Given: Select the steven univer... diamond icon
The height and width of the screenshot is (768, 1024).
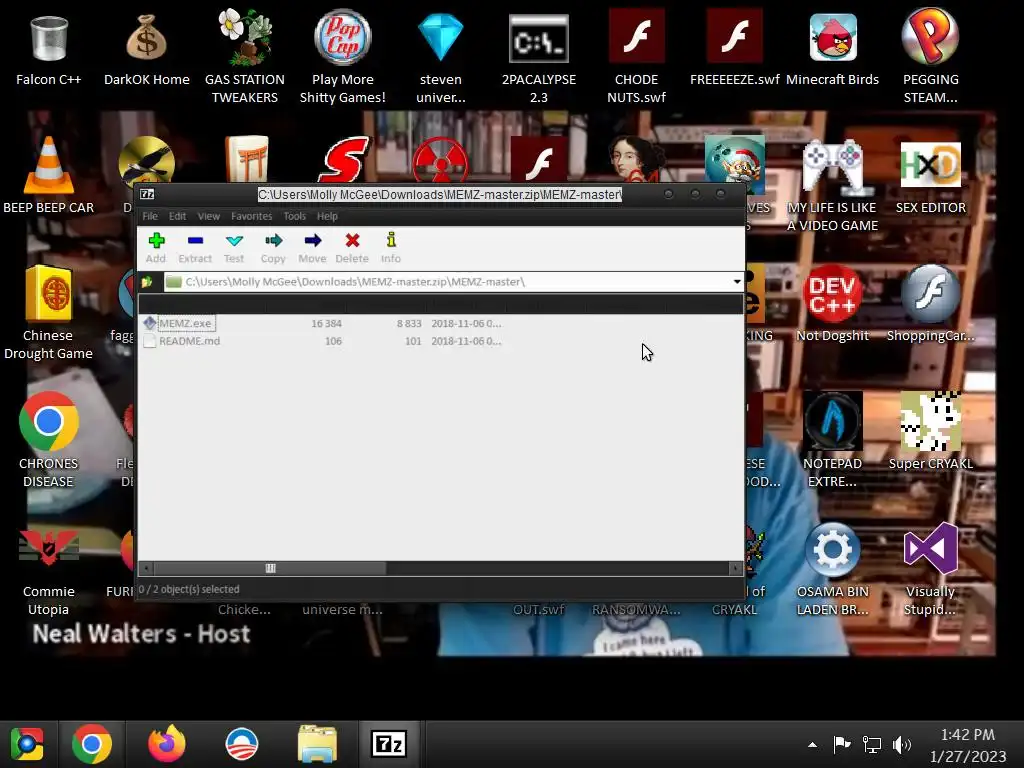Looking at the screenshot, I should (x=441, y=57).
